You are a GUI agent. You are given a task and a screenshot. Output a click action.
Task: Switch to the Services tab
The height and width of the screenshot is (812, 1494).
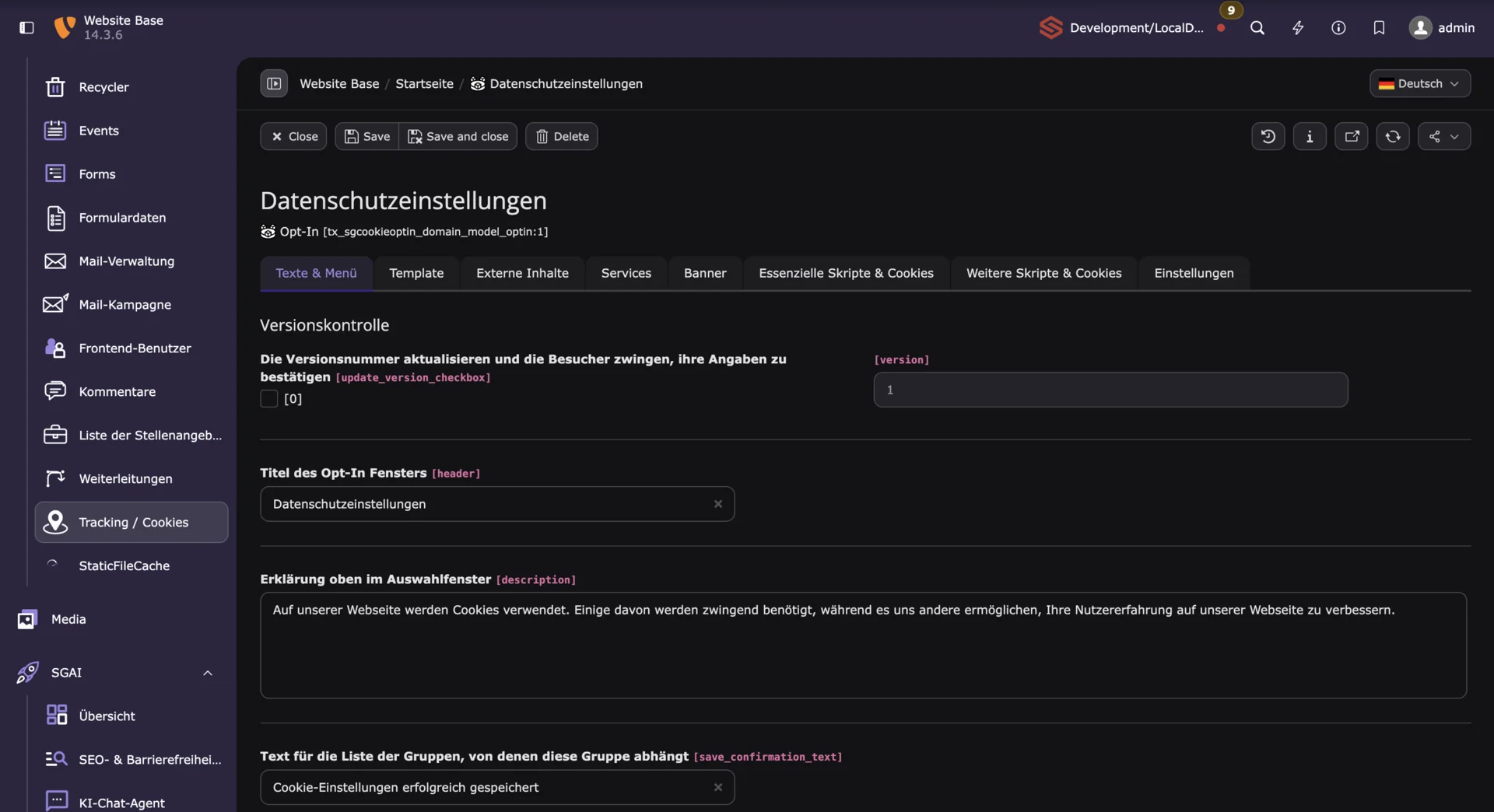[x=626, y=274]
